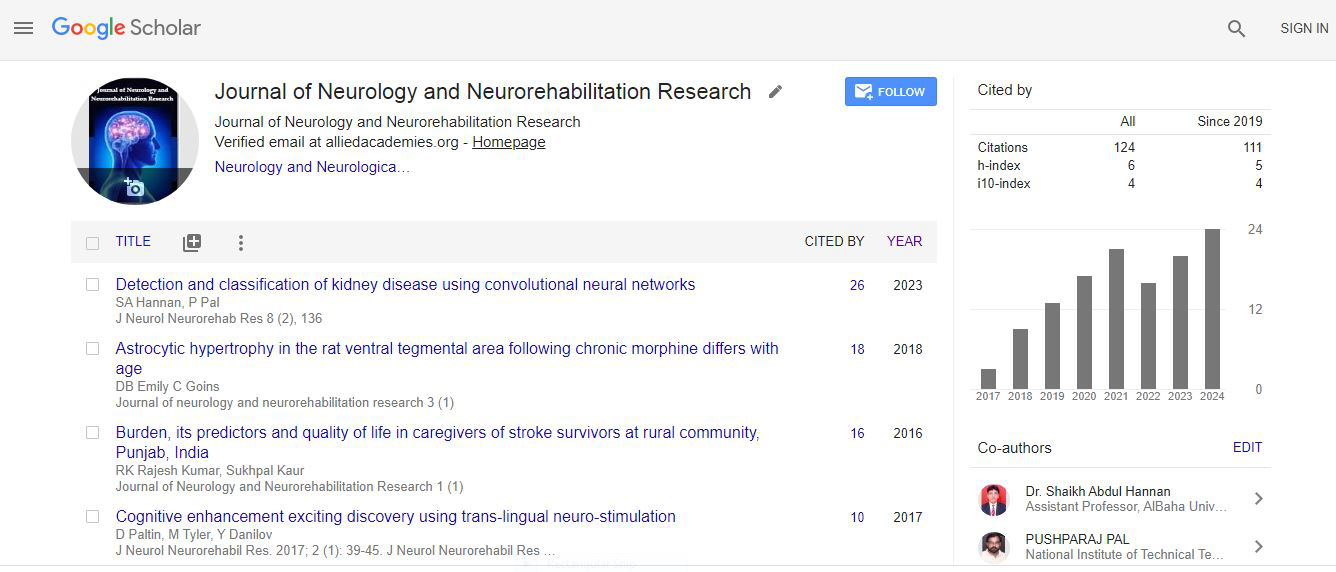The width and height of the screenshot is (1336, 572).
Task: Click PUSHPARAJ PAL's profile picture
Action: 994,546
